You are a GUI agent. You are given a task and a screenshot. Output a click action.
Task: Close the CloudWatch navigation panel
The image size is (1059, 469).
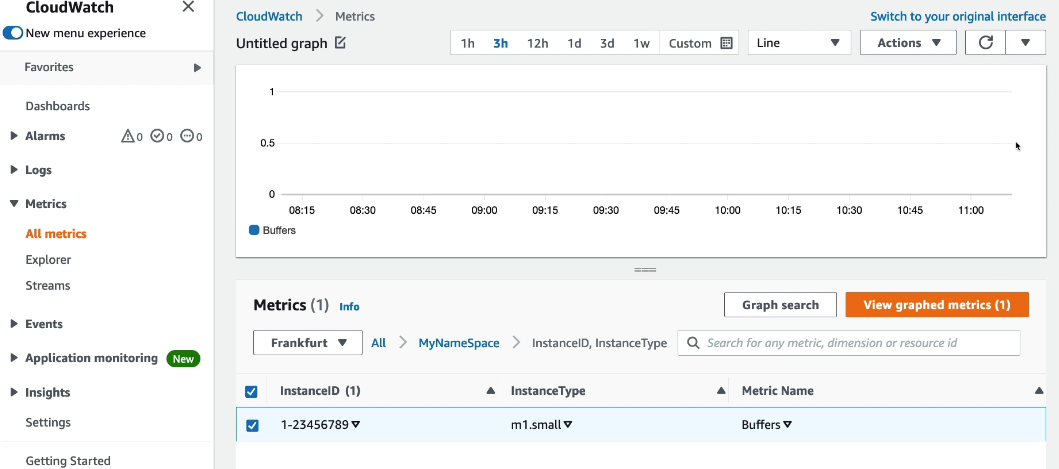pos(189,7)
